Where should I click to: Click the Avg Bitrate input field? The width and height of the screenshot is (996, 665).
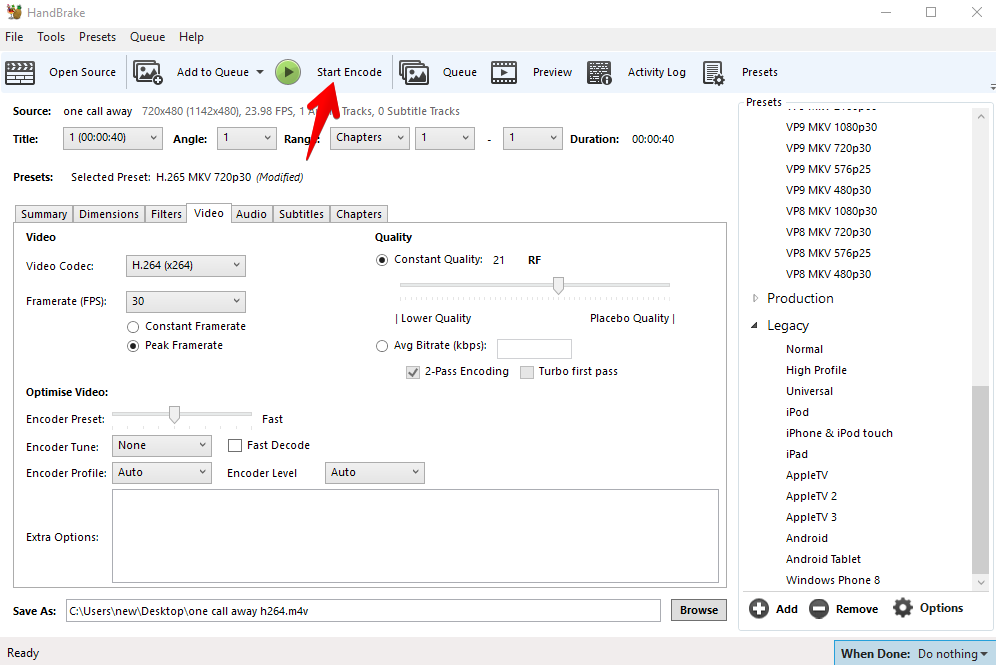pos(534,349)
